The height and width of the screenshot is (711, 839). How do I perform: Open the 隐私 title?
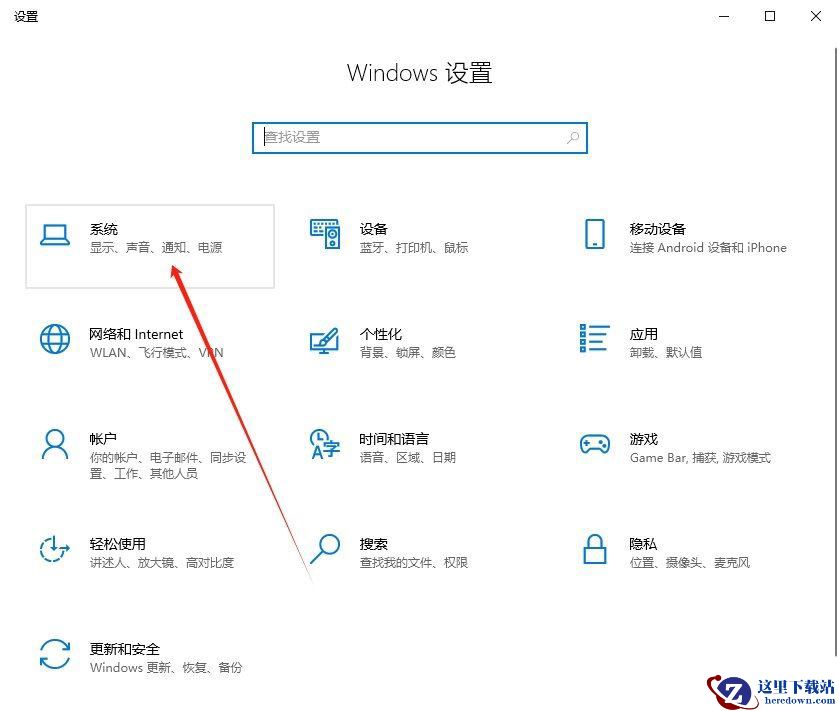click(643, 544)
